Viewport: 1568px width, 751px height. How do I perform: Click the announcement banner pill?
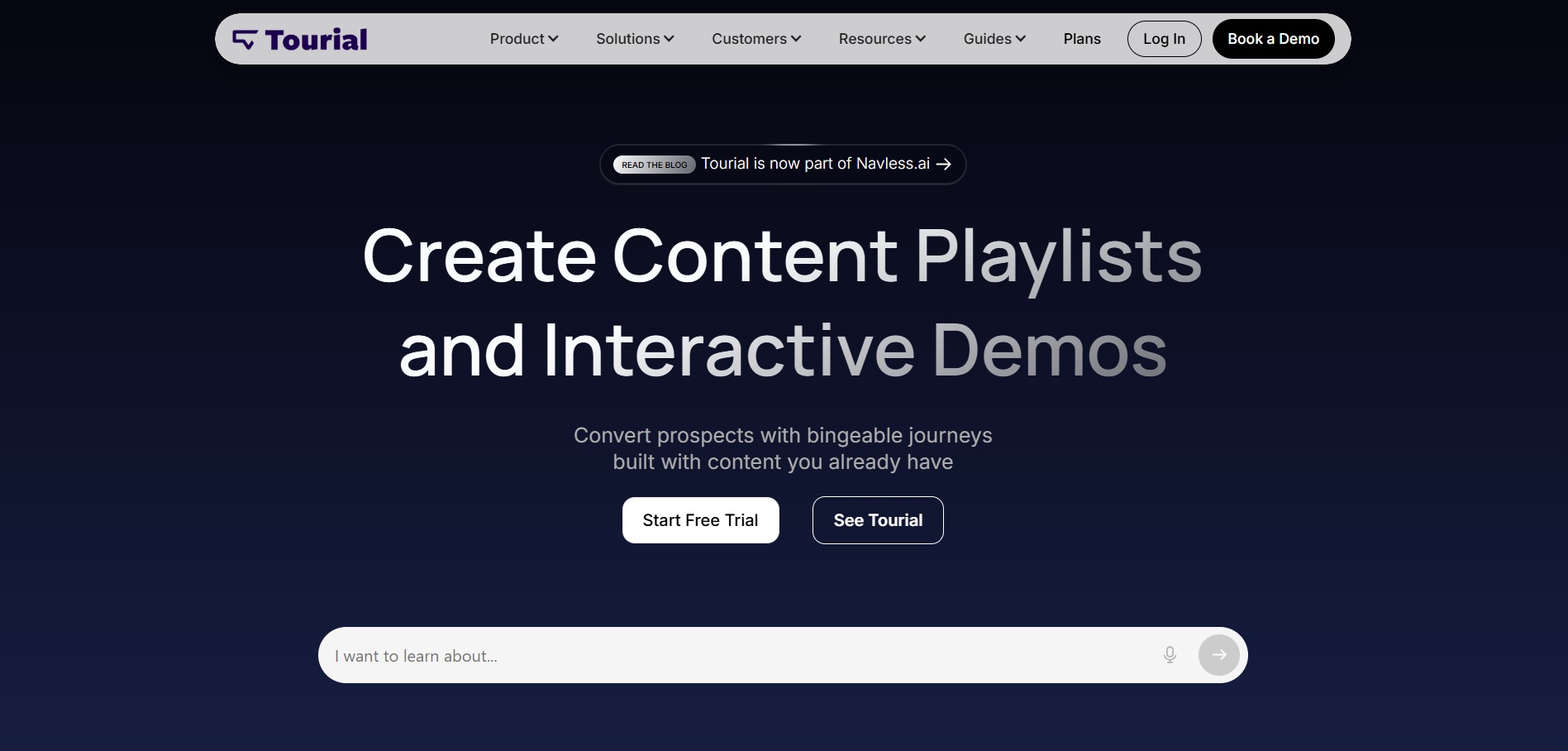781,163
